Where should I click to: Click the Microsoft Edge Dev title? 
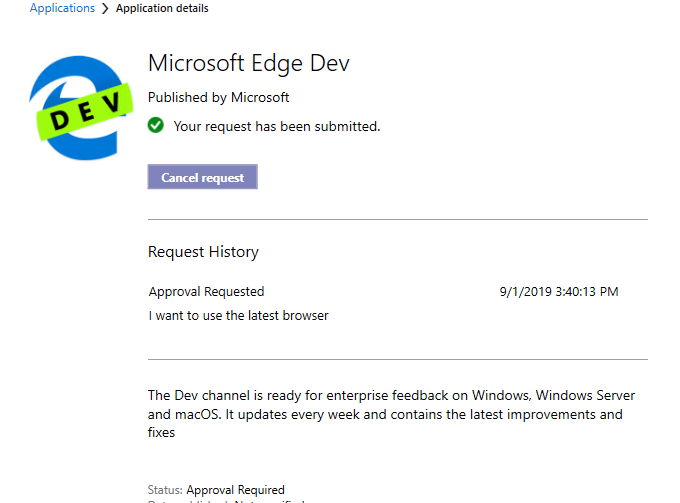[248, 63]
